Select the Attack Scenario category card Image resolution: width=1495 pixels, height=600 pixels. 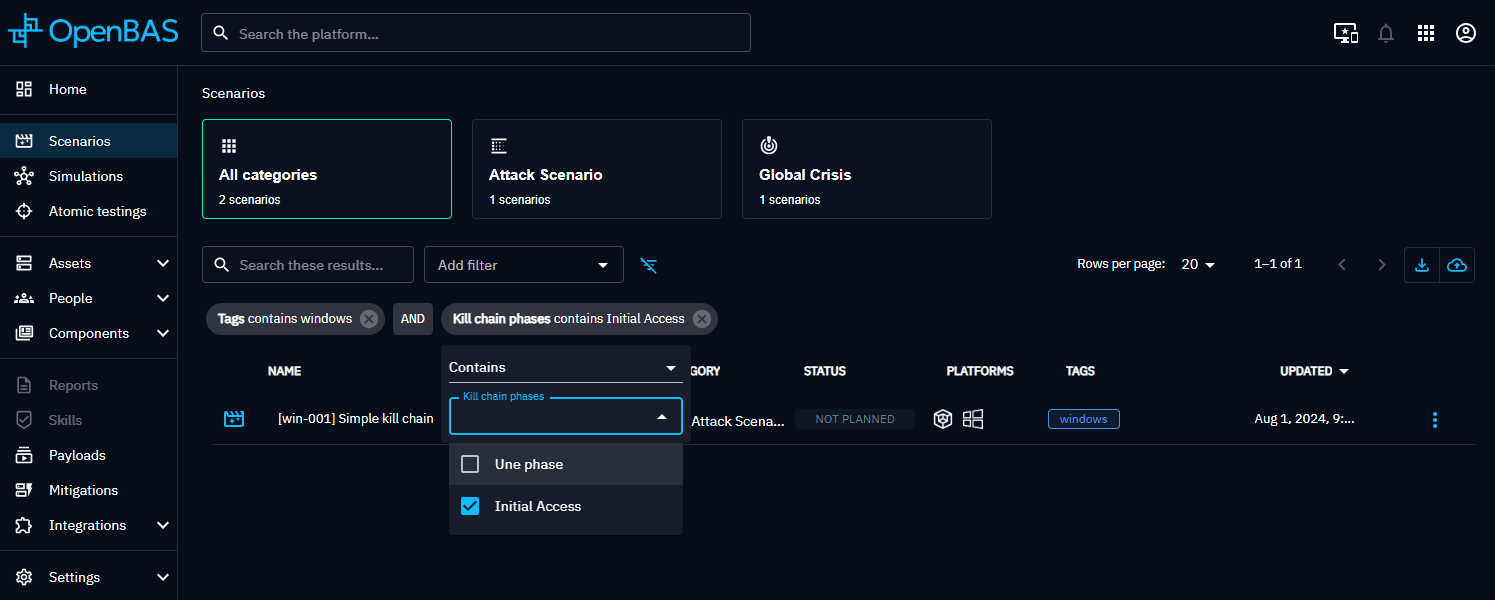pyautogui.click(x=596, y=169)
